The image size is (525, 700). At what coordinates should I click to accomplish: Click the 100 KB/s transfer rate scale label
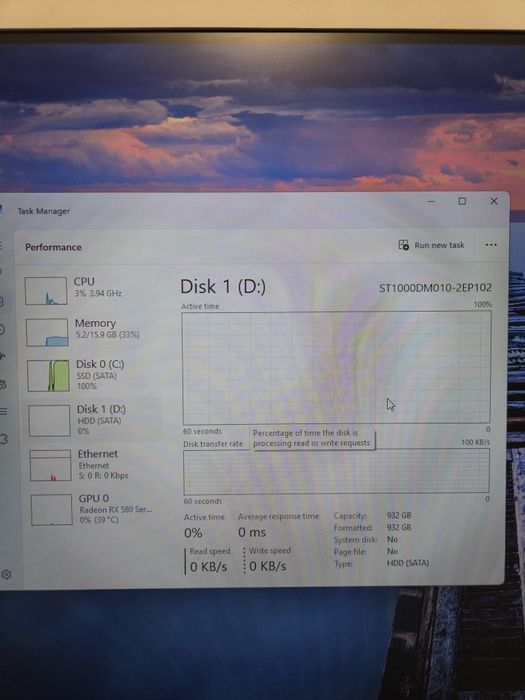pos(475,442)
